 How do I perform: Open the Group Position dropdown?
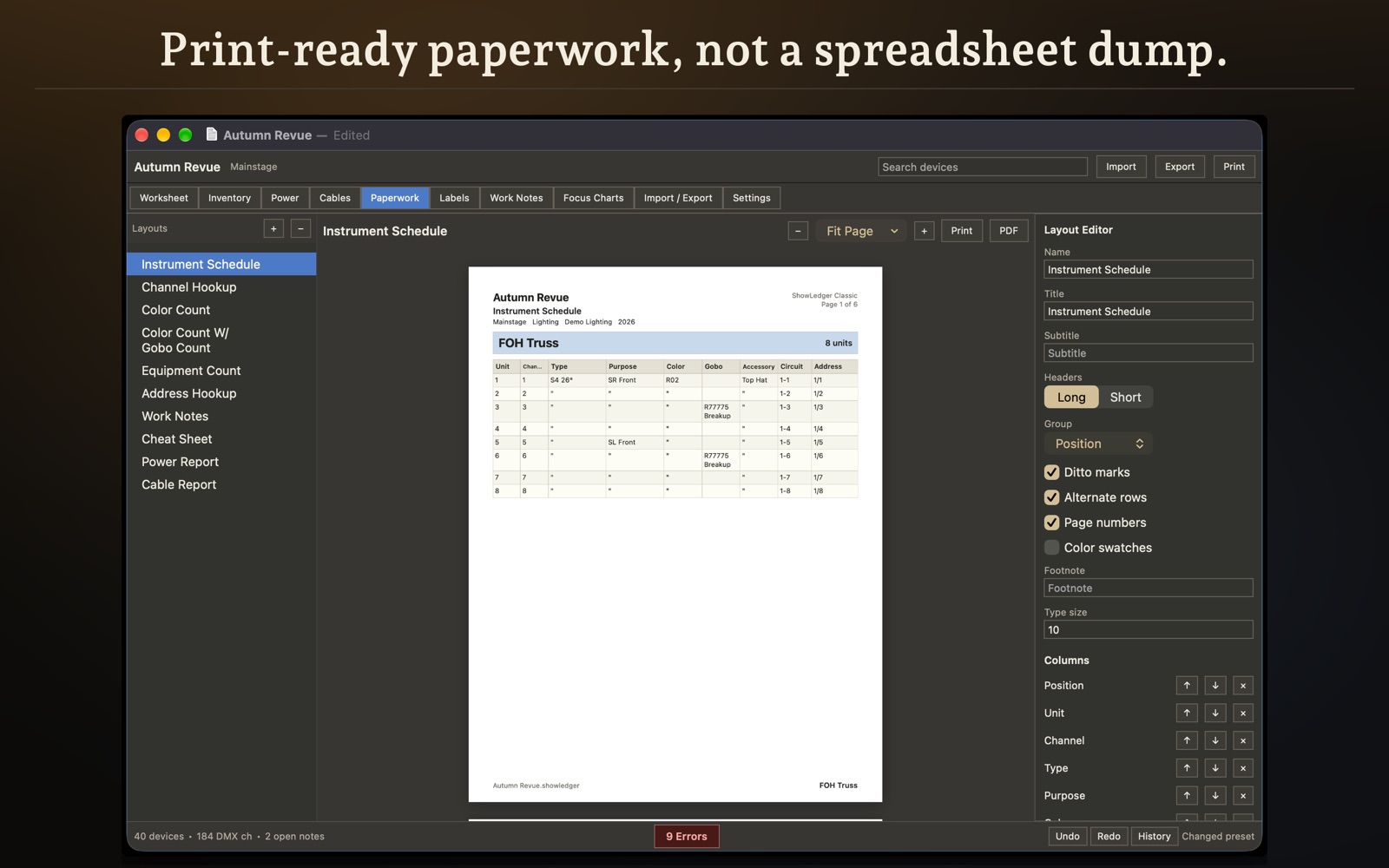(1098, 444)
